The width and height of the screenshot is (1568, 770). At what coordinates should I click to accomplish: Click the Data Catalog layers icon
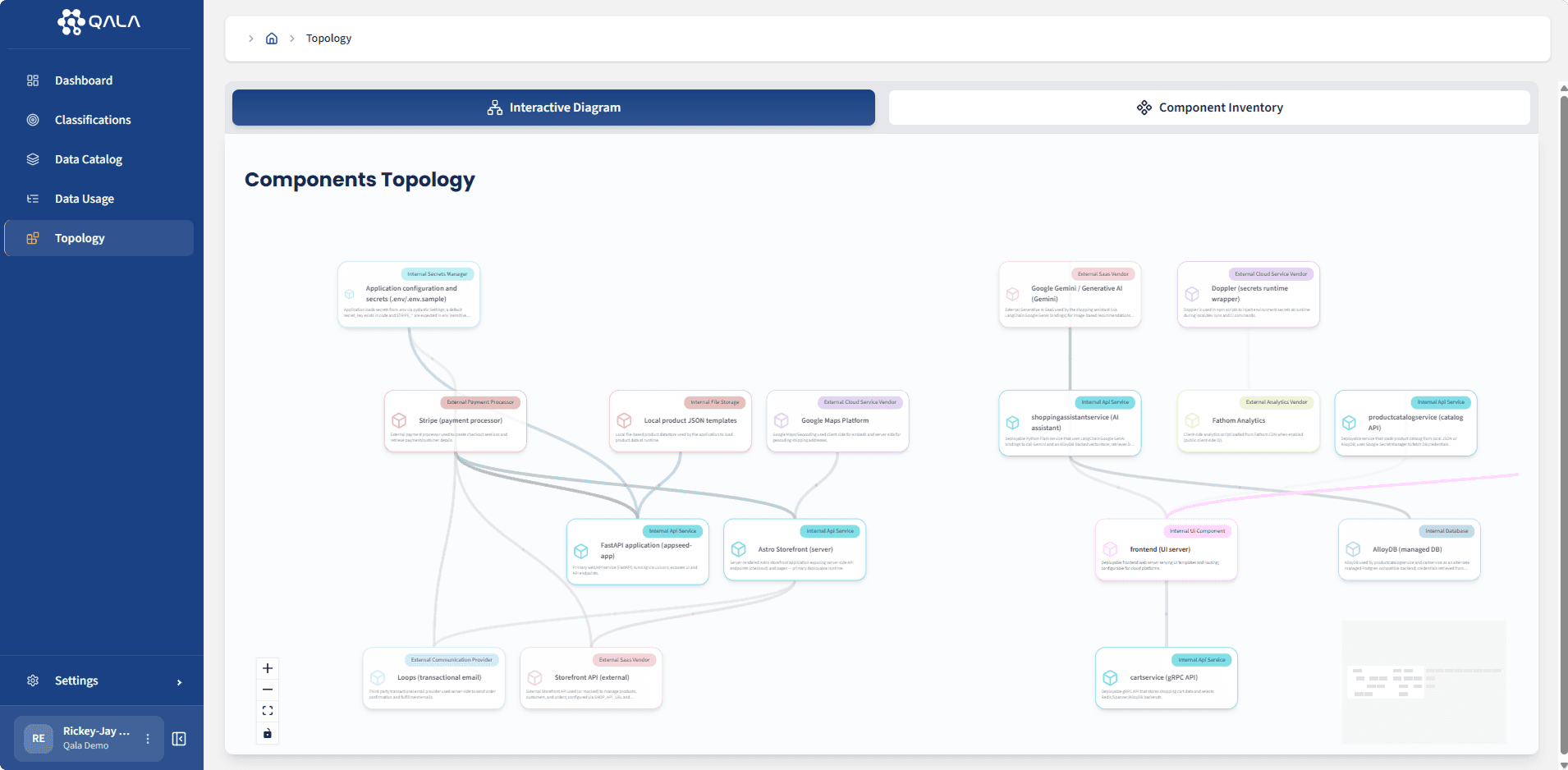33,159
